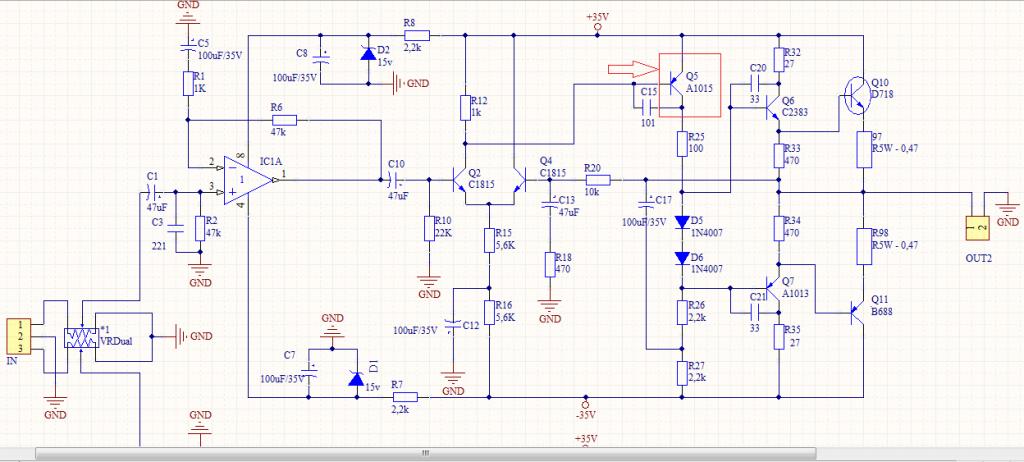The image size is (1024, 462).
Task: Select the D1 15v zener diode
Action: tap(355, 378)
